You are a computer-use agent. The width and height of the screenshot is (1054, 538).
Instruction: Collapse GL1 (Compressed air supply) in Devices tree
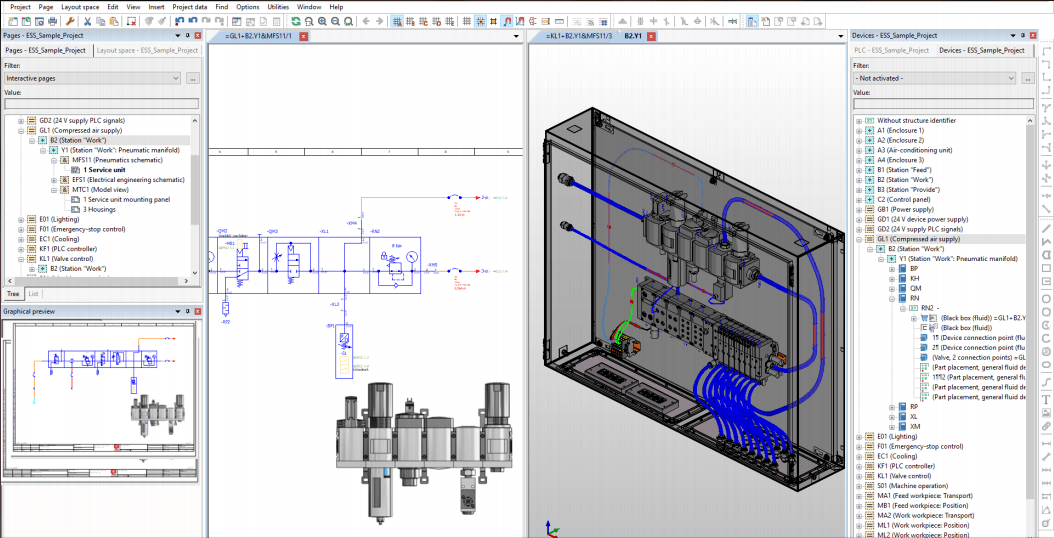coord(858,239)
